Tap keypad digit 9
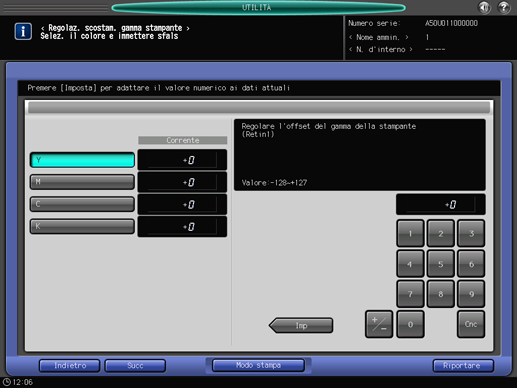The height and width of the screenshot is (388, 517). [471, 294]
